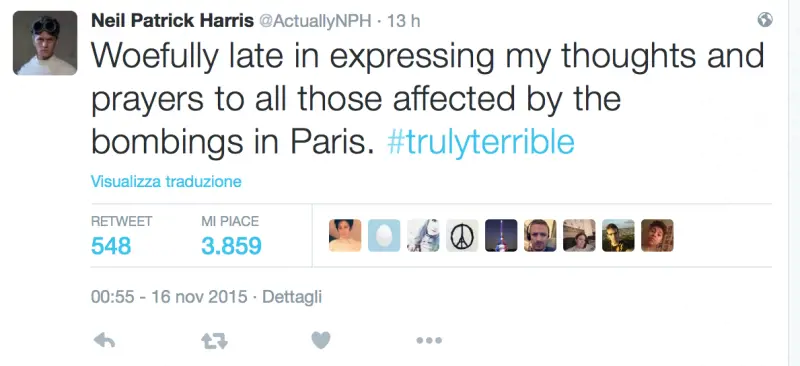This screenshot has height=366, width=800.
Task: Open the last liker avatar in row
Action: [657, 235]
